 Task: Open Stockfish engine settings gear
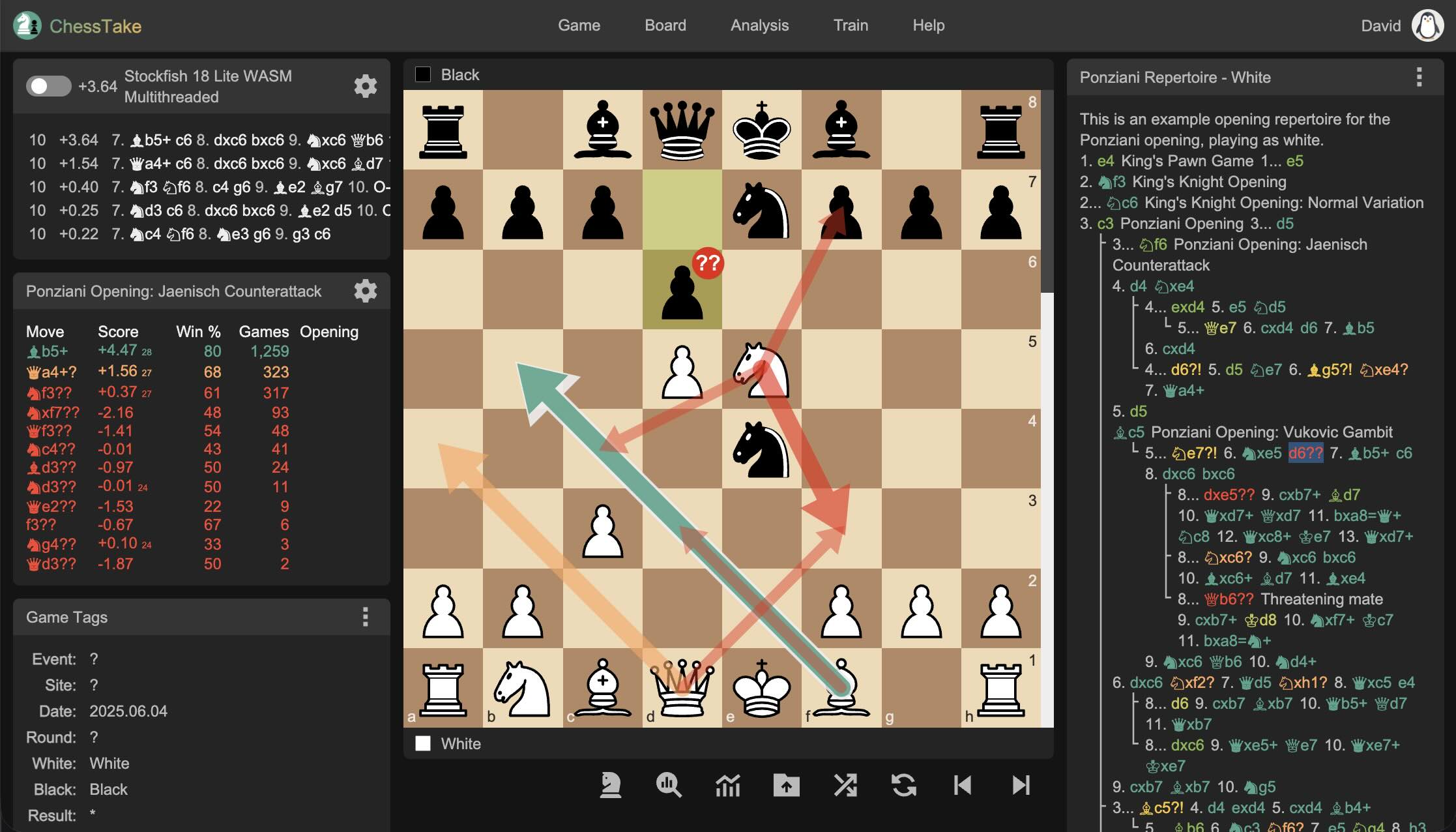click(x=365, y=86)
